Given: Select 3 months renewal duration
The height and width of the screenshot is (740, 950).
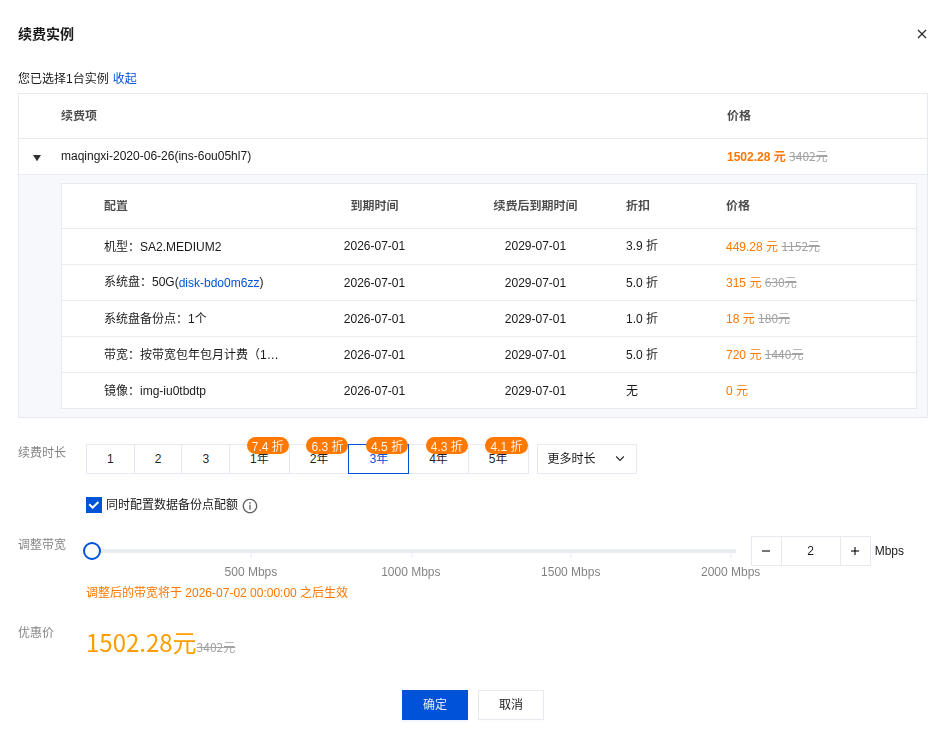Looking at the screenshot, I should pos(205,459).
